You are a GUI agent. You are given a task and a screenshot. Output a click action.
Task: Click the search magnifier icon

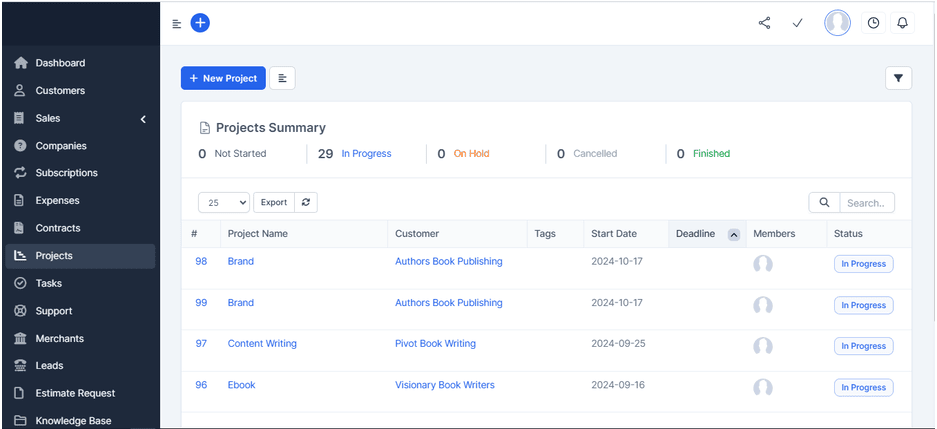point(824,202)
